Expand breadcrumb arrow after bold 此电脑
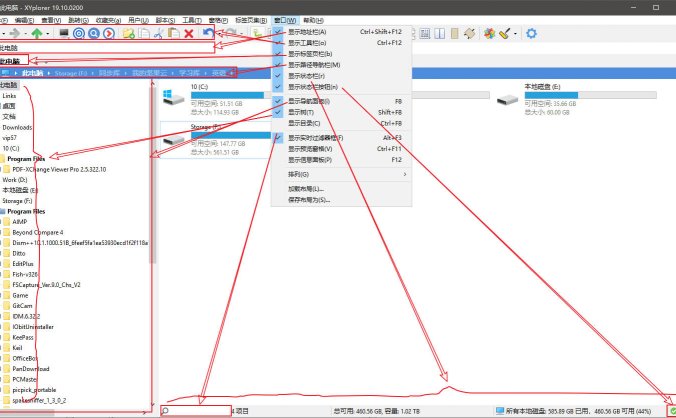This screenshot has height=418, width=676. click(x=49, y=73)
